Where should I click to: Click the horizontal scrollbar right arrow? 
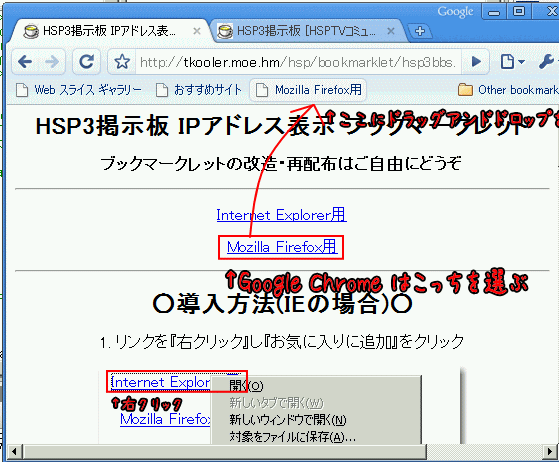pos(550,452)
